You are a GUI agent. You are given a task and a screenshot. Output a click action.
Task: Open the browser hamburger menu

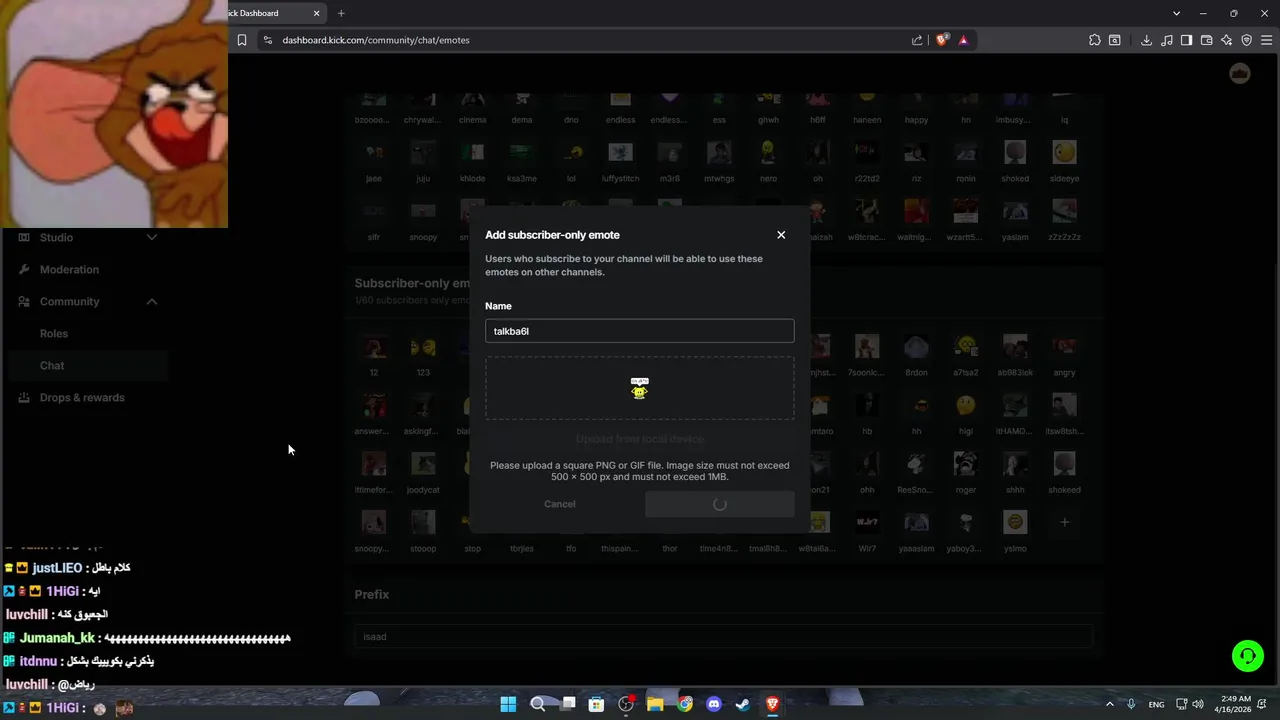click(1266, 40)
